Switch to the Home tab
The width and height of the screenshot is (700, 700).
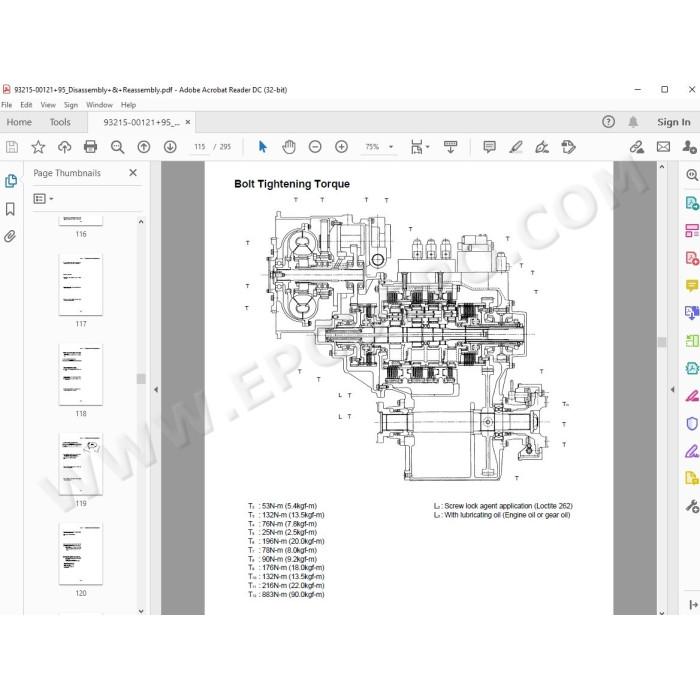tap(19, 122)
